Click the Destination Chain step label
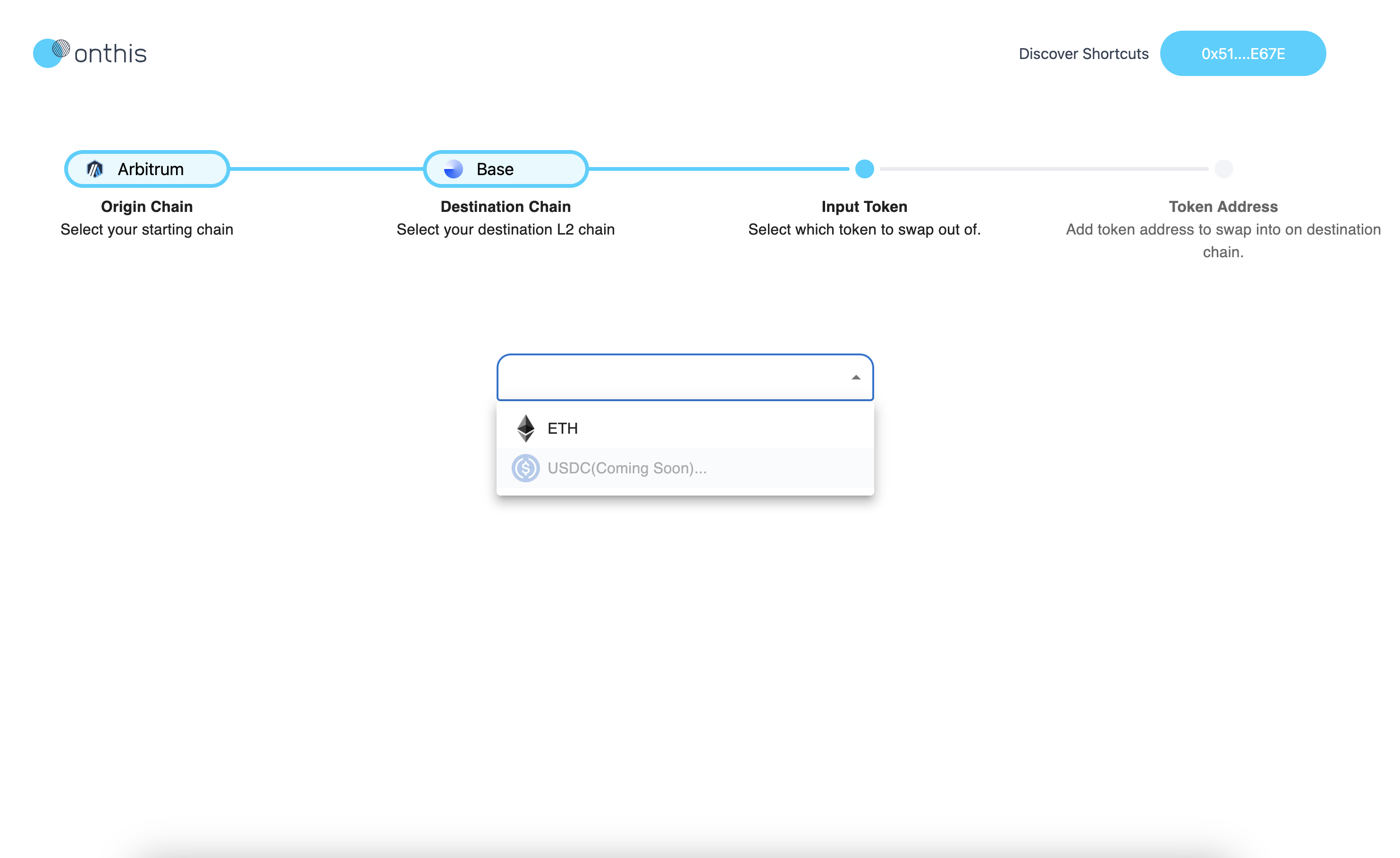The width and height of the screenshot is (1400, 858). (505, 206)
